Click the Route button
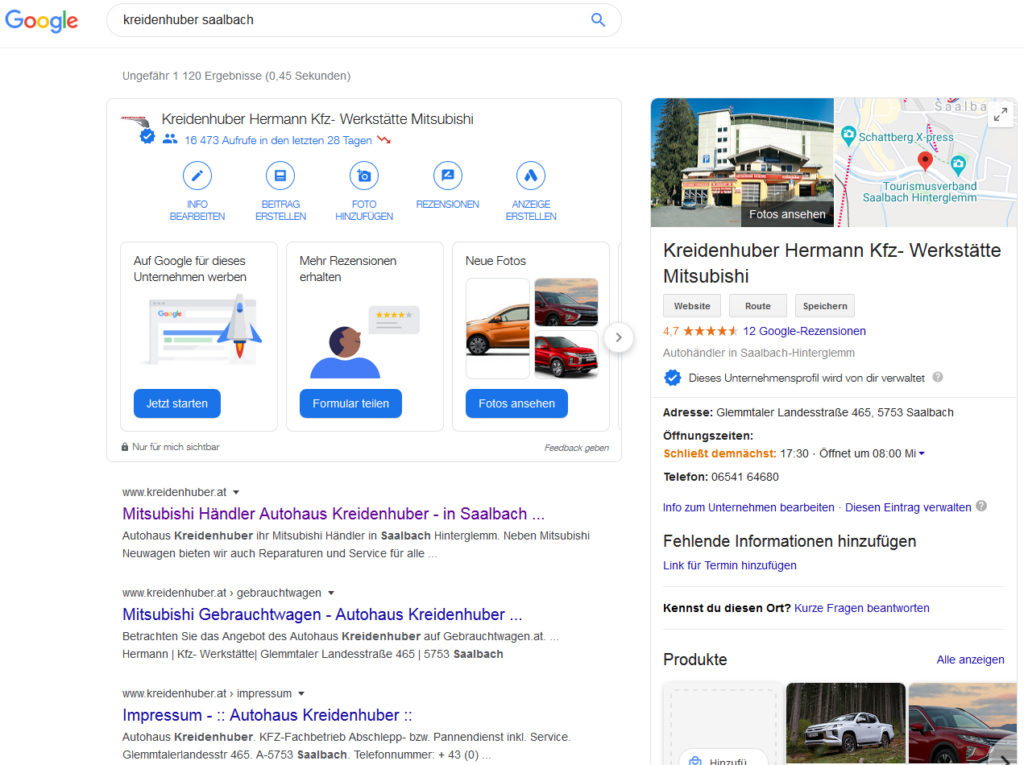This screenshot has height=765, width=1024. coord(758,306)
